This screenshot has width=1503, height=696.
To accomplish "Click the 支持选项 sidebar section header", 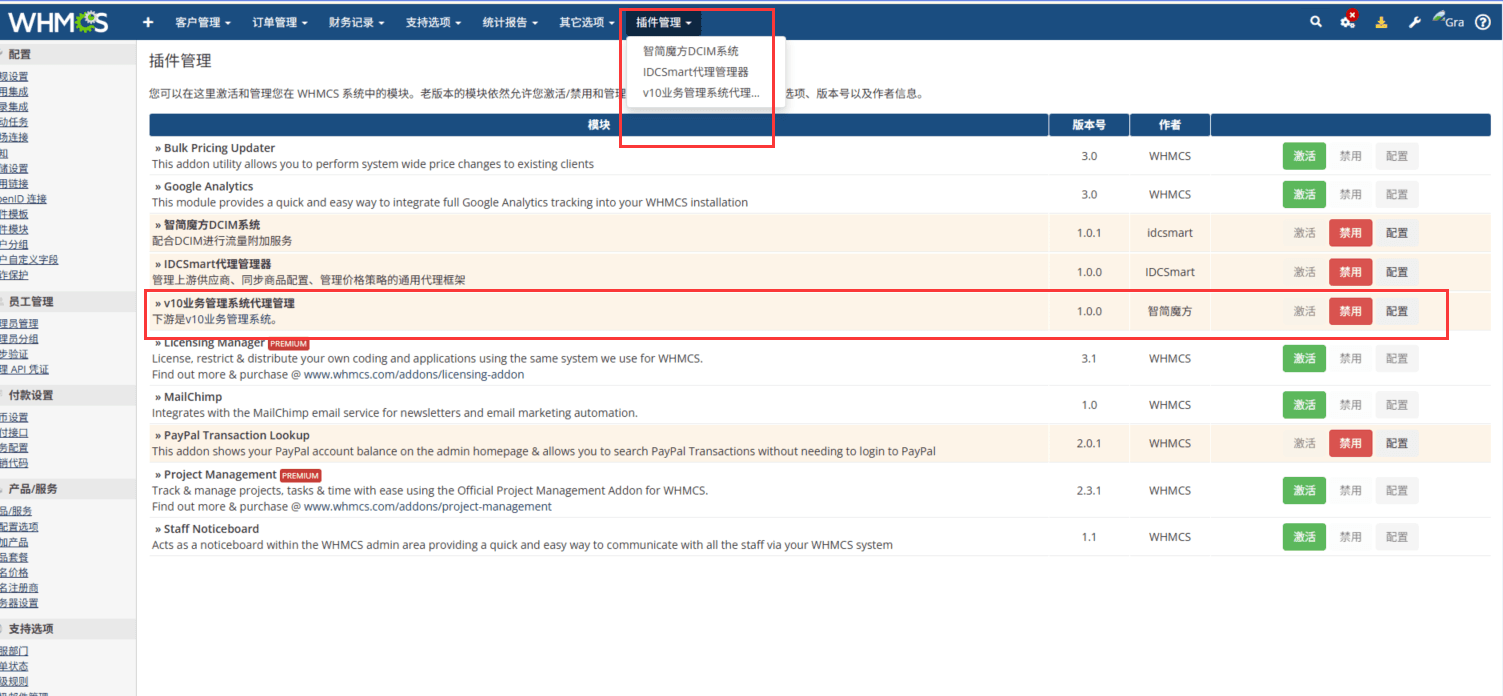I will (30, 629).
